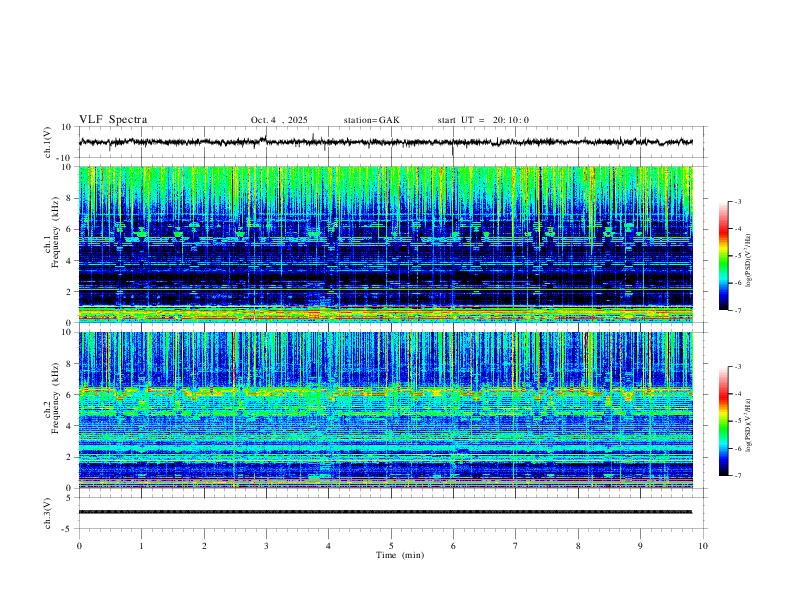Screen dimensions: 792x612
Task: Click the time axis tick label "9"
Action: pyautogui.click(x=640, y=546)
